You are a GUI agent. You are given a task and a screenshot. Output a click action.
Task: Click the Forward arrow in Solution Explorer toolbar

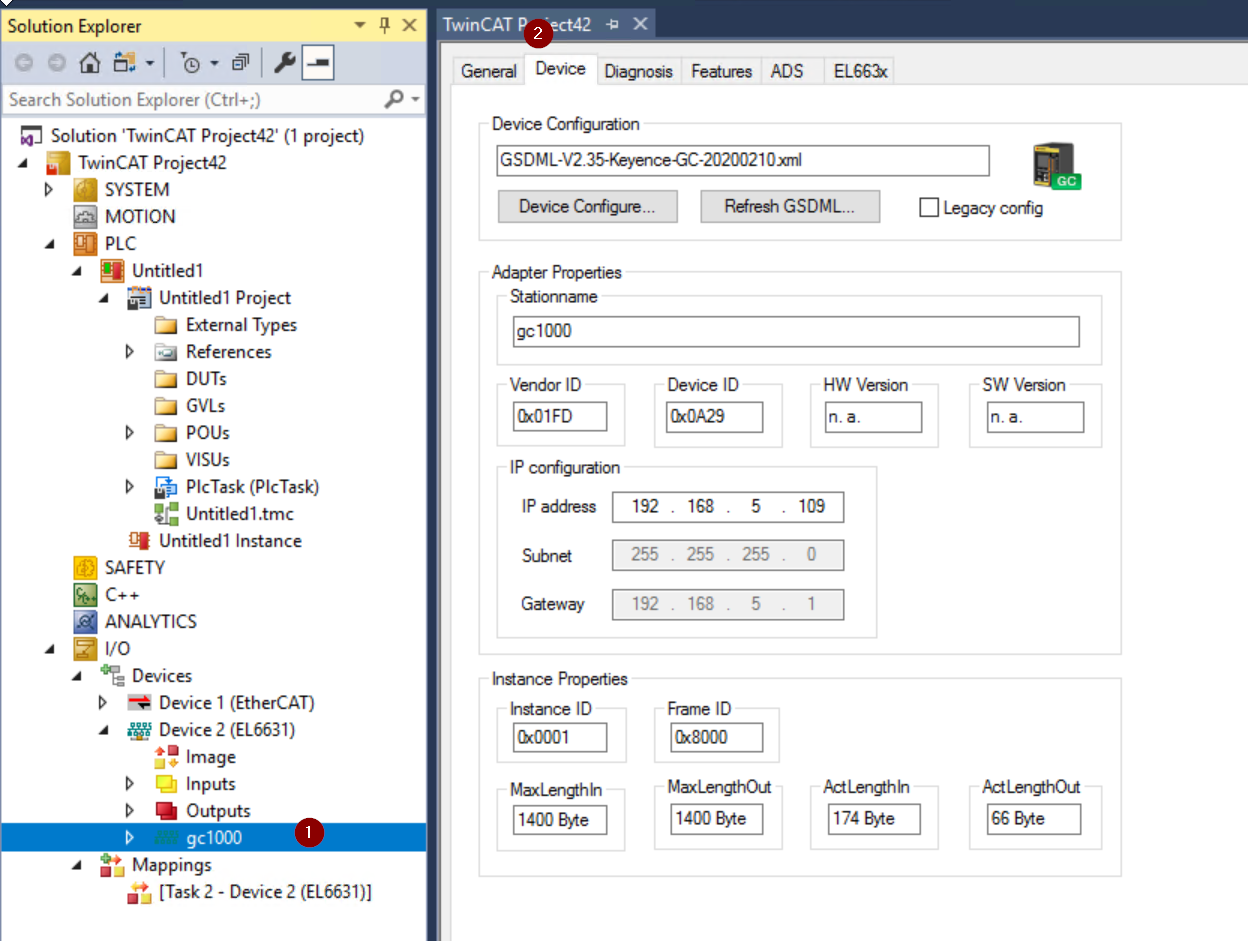coord(57,63)
